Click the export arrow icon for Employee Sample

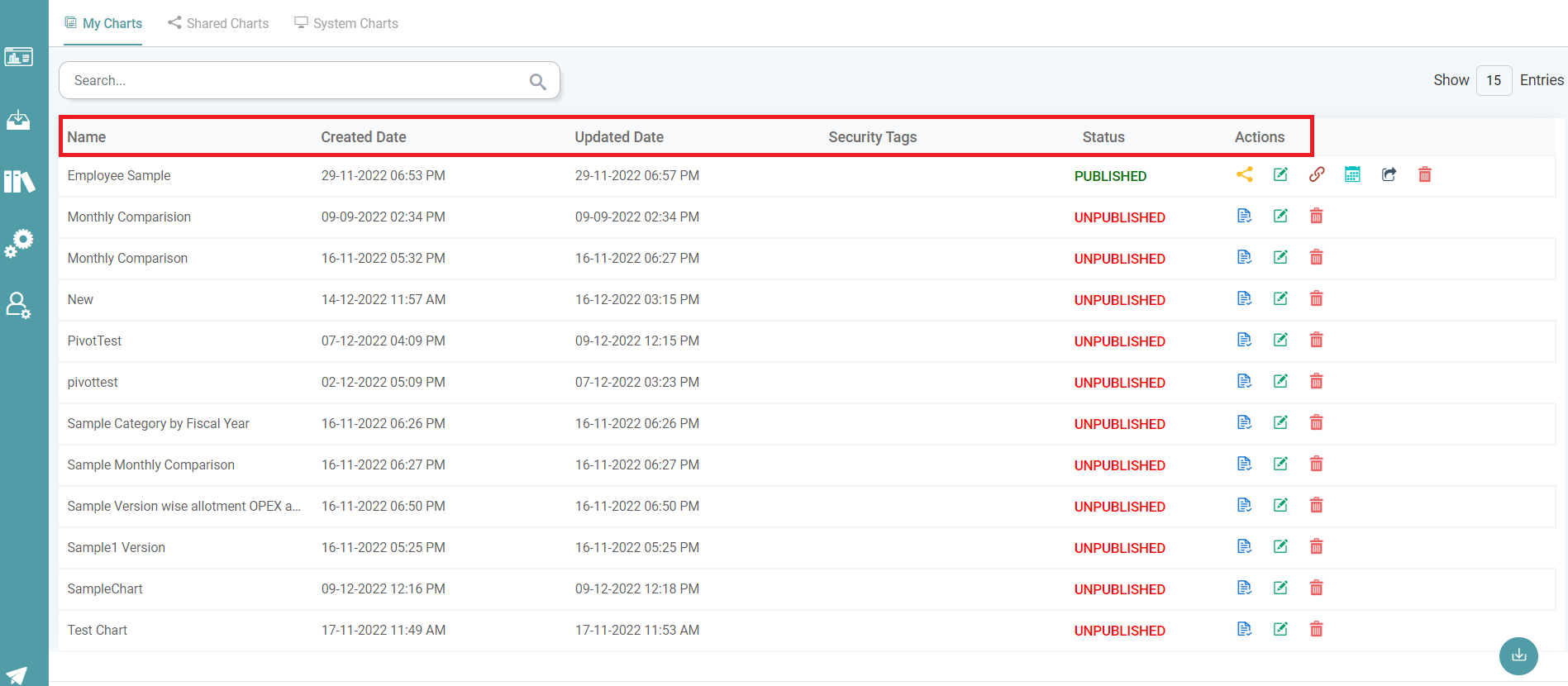pos(1389,174)
